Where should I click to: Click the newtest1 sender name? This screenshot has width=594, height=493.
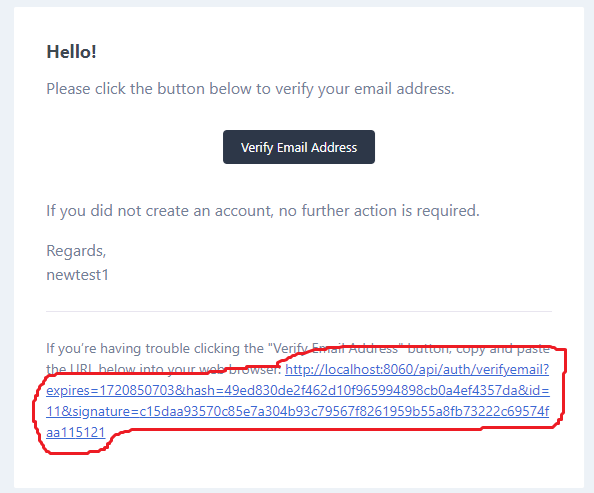coord(77,275)
